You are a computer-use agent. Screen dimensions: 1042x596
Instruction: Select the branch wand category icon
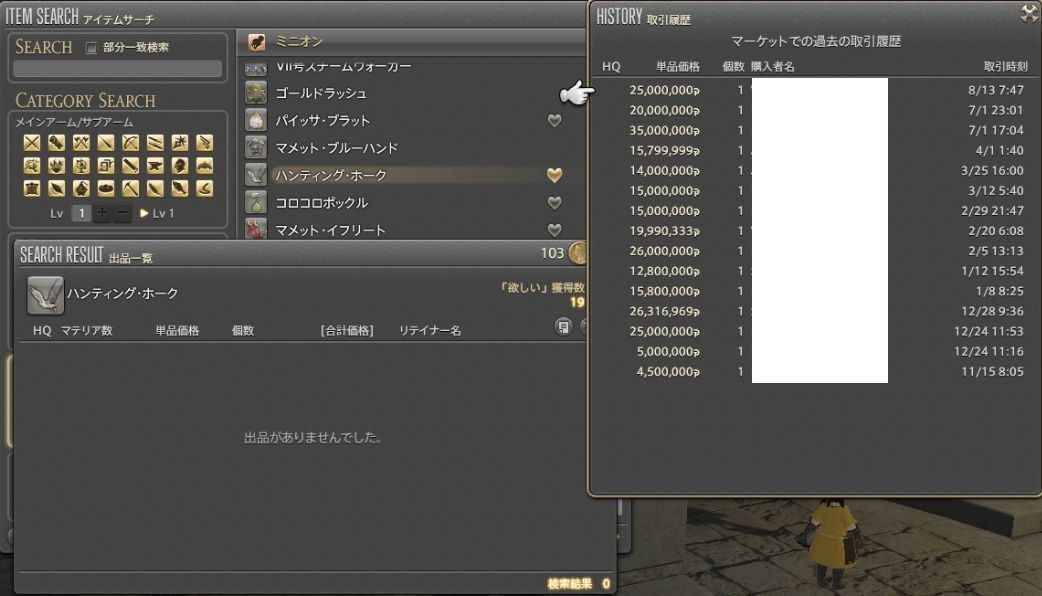point(31,165)
